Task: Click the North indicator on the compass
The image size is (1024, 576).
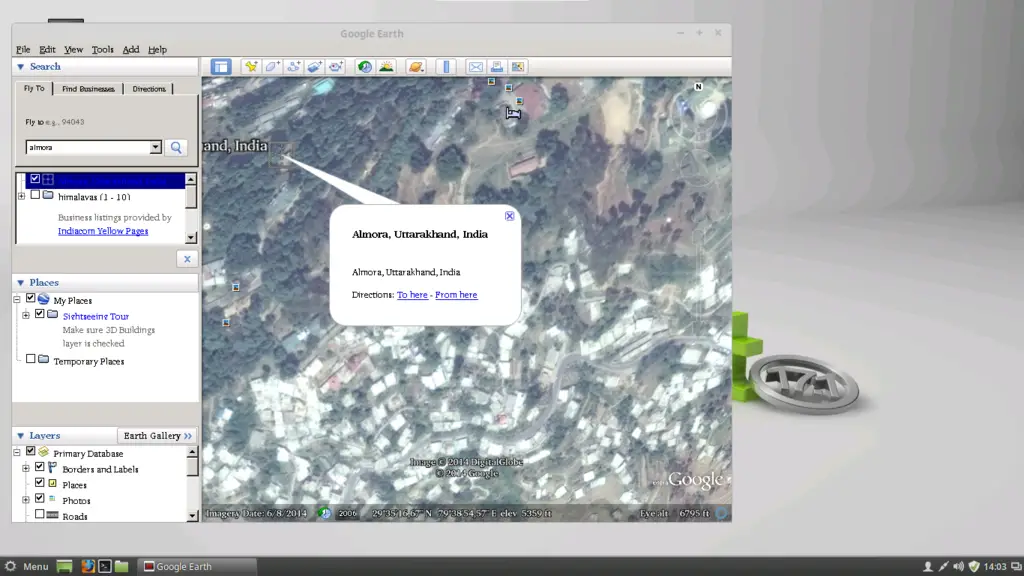Action: 698,86
